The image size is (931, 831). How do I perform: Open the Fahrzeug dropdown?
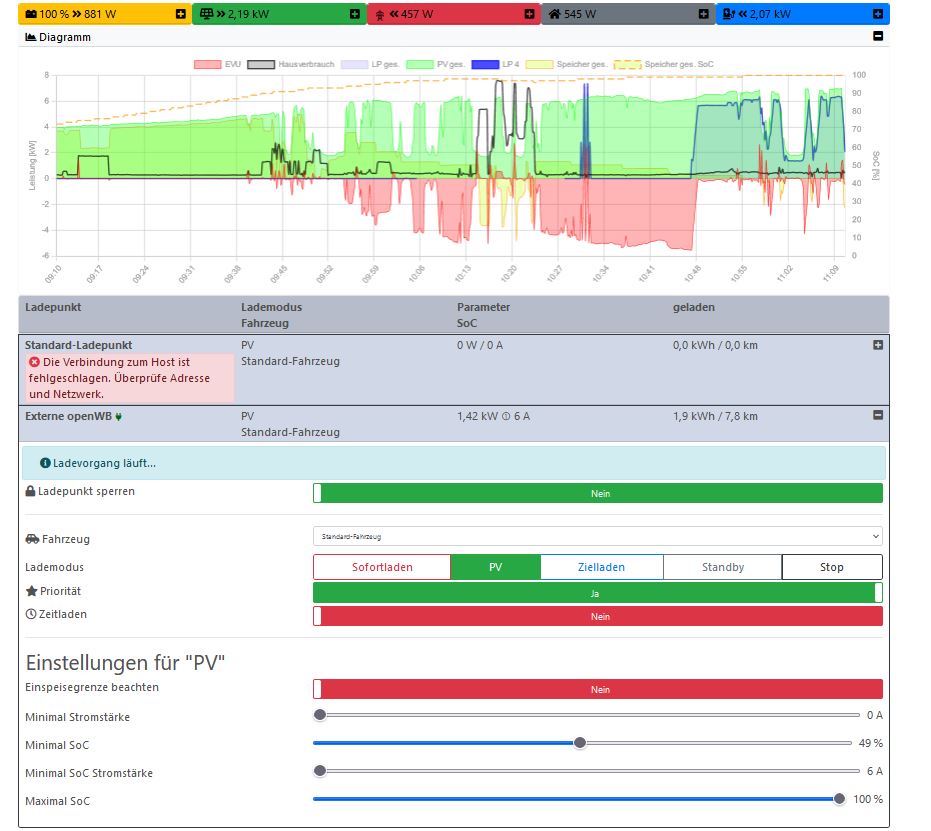pyautogui.click(x=597, y=537)
